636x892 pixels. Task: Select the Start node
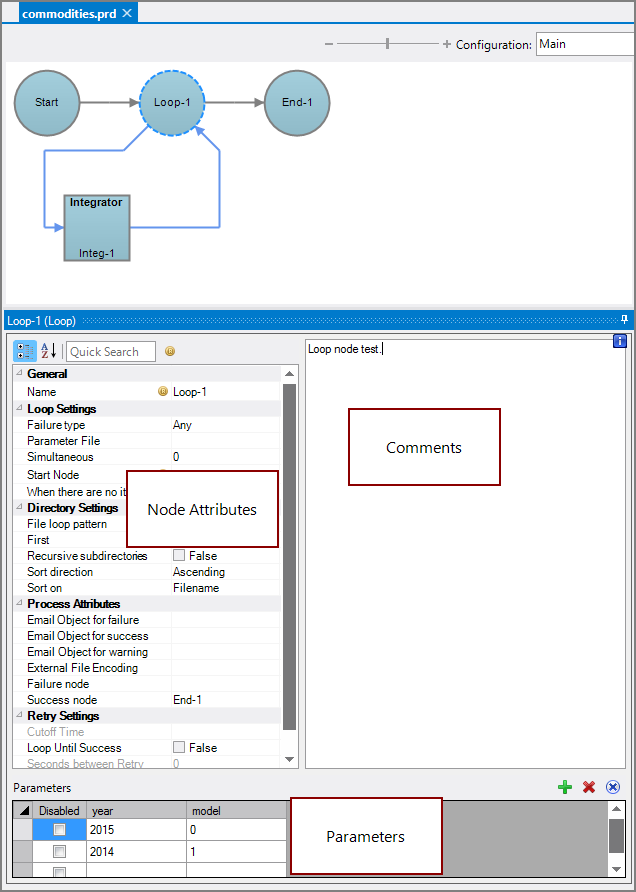point(47,103)
